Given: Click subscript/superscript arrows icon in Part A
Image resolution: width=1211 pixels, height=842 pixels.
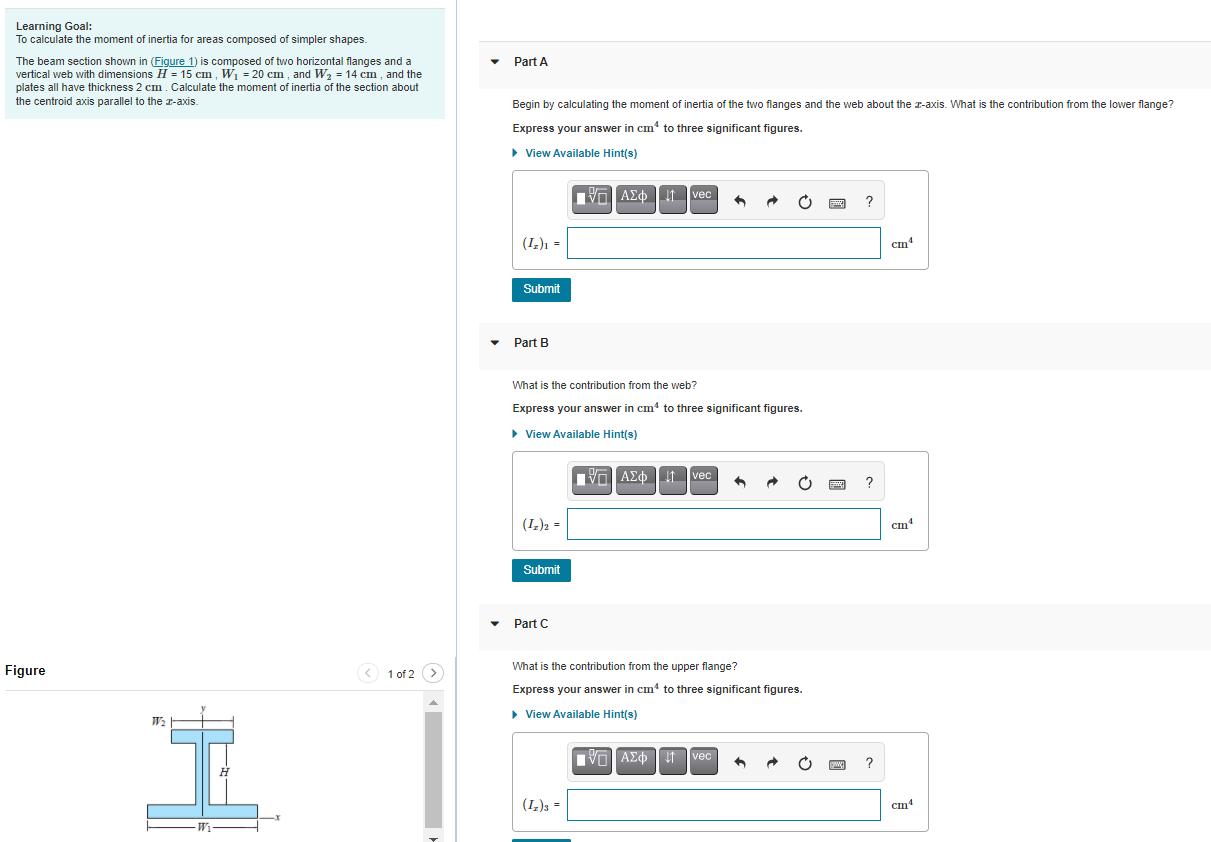Looking at the screenshot, I should point(672,198).
